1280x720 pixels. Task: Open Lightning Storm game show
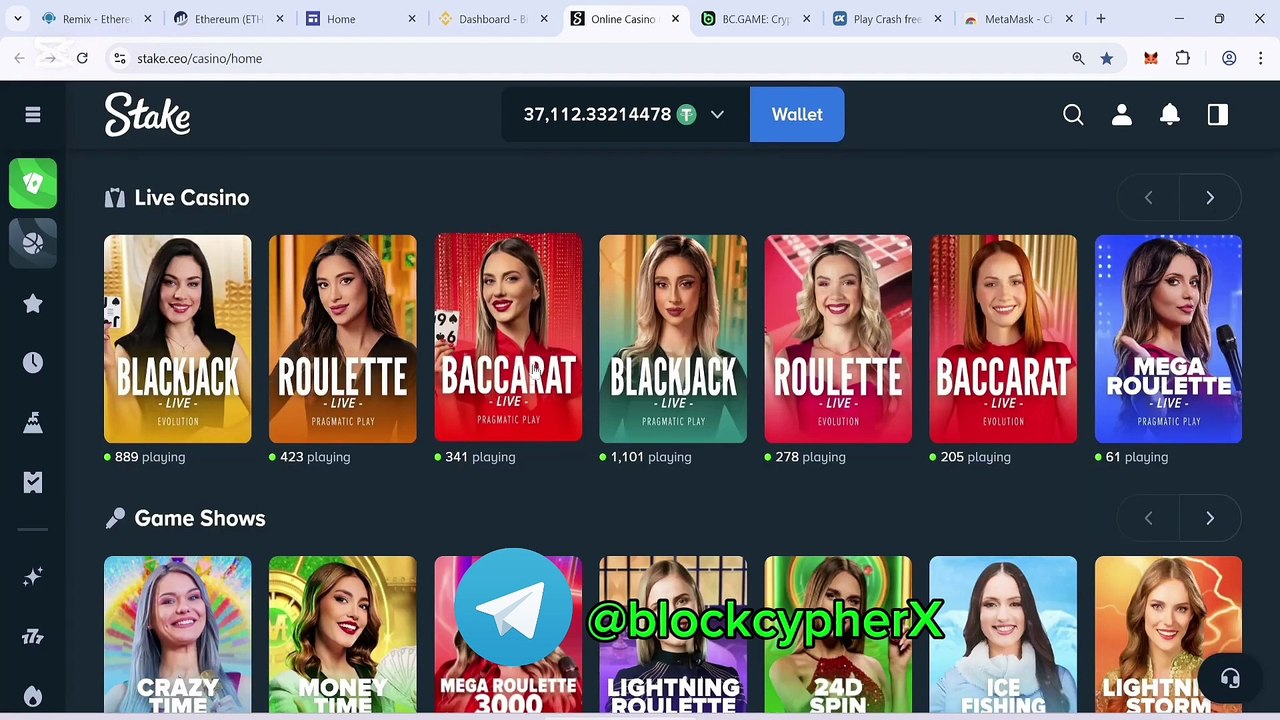point(1168,635)
